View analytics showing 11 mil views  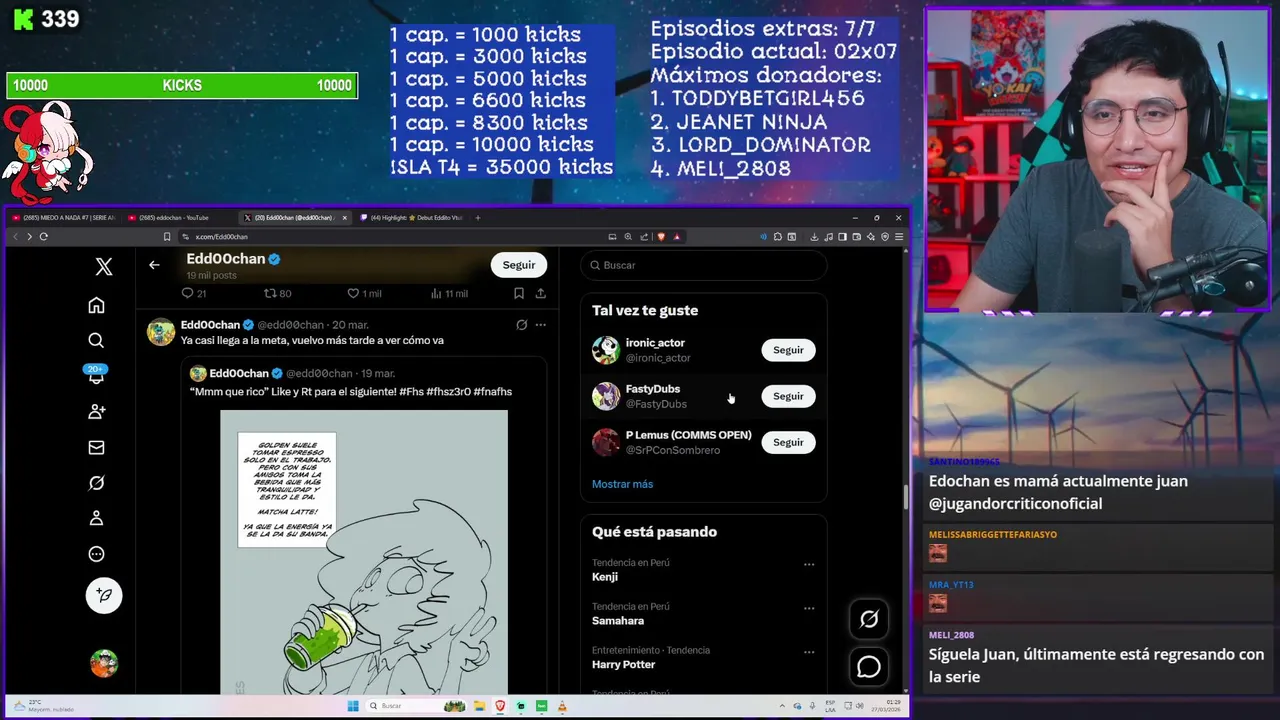(x=449, y=293)
